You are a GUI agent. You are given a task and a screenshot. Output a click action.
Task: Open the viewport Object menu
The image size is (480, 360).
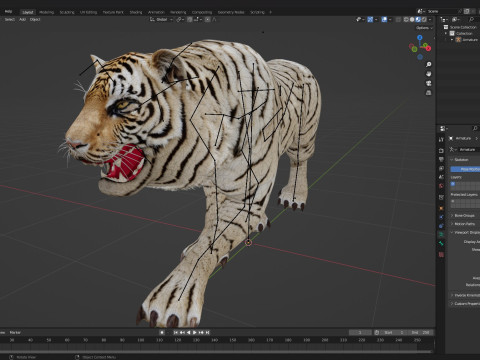pos(35,19)
